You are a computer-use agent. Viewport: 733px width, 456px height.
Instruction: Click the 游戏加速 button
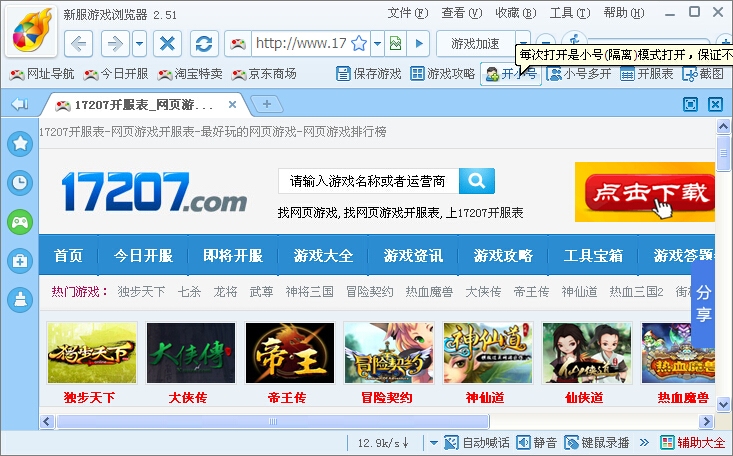475,44
